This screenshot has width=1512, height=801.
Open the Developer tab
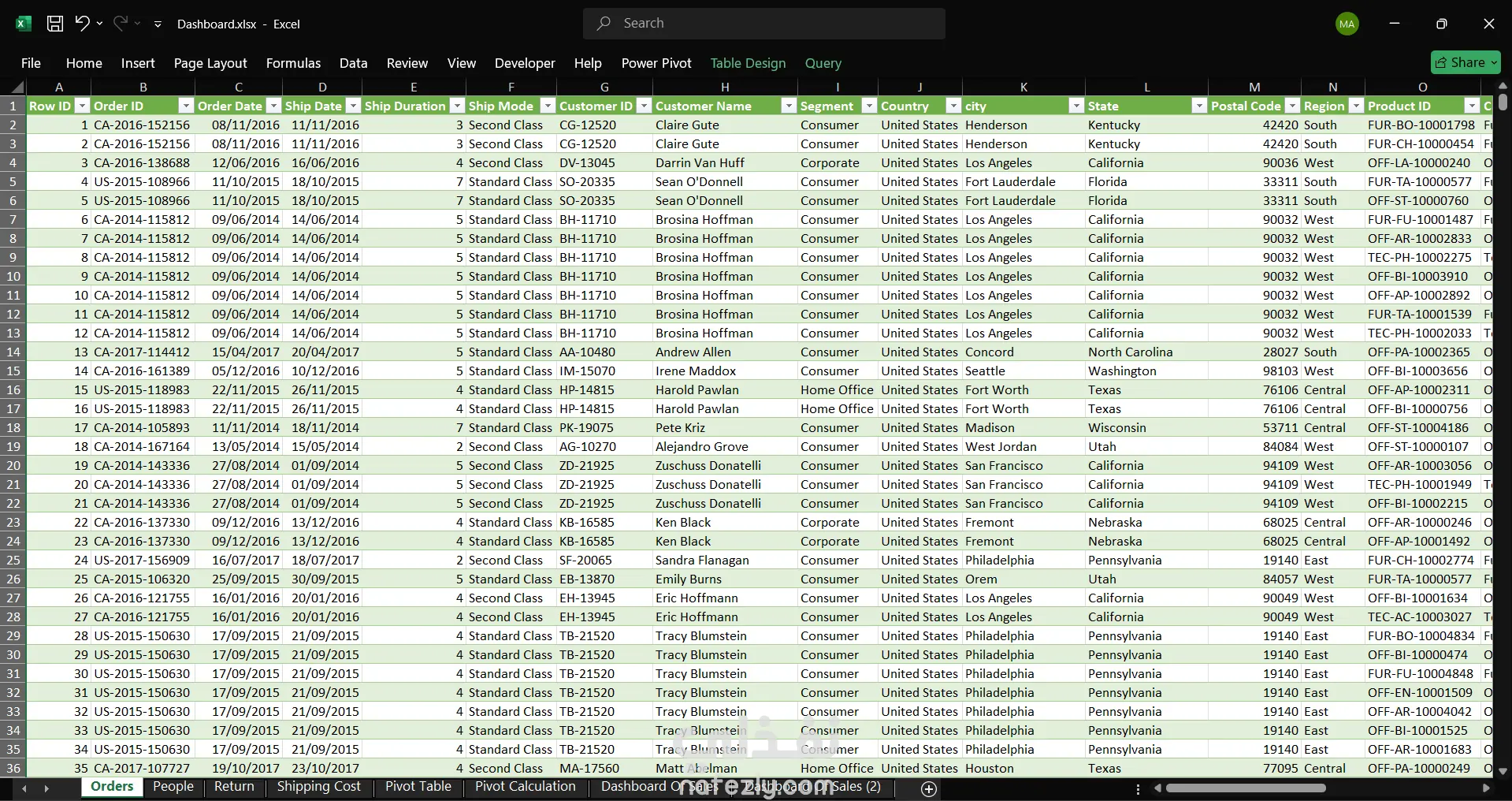[x=525, y=63]
